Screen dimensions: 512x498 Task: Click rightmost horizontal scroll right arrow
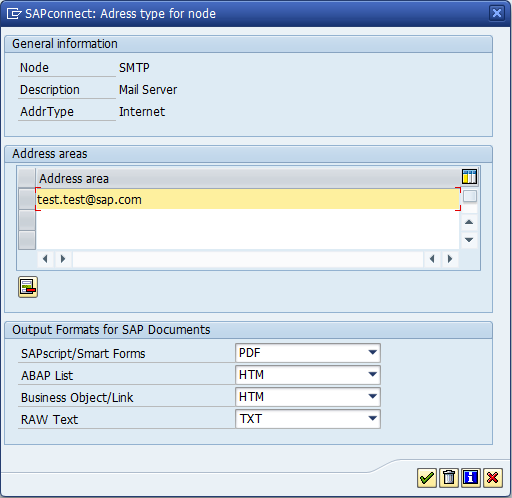pyautogui.click(x=450, y=259)
